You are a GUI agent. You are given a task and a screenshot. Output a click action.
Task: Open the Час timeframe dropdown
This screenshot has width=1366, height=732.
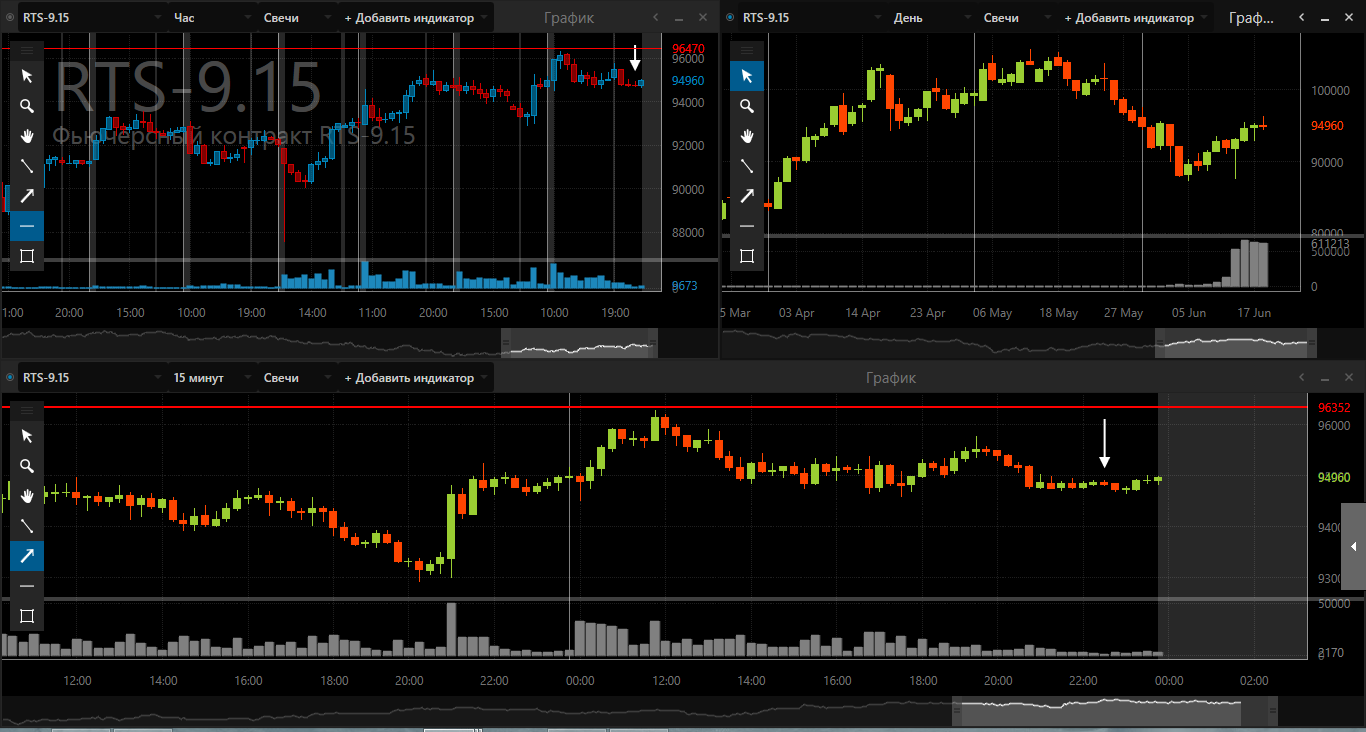point(212,18)
